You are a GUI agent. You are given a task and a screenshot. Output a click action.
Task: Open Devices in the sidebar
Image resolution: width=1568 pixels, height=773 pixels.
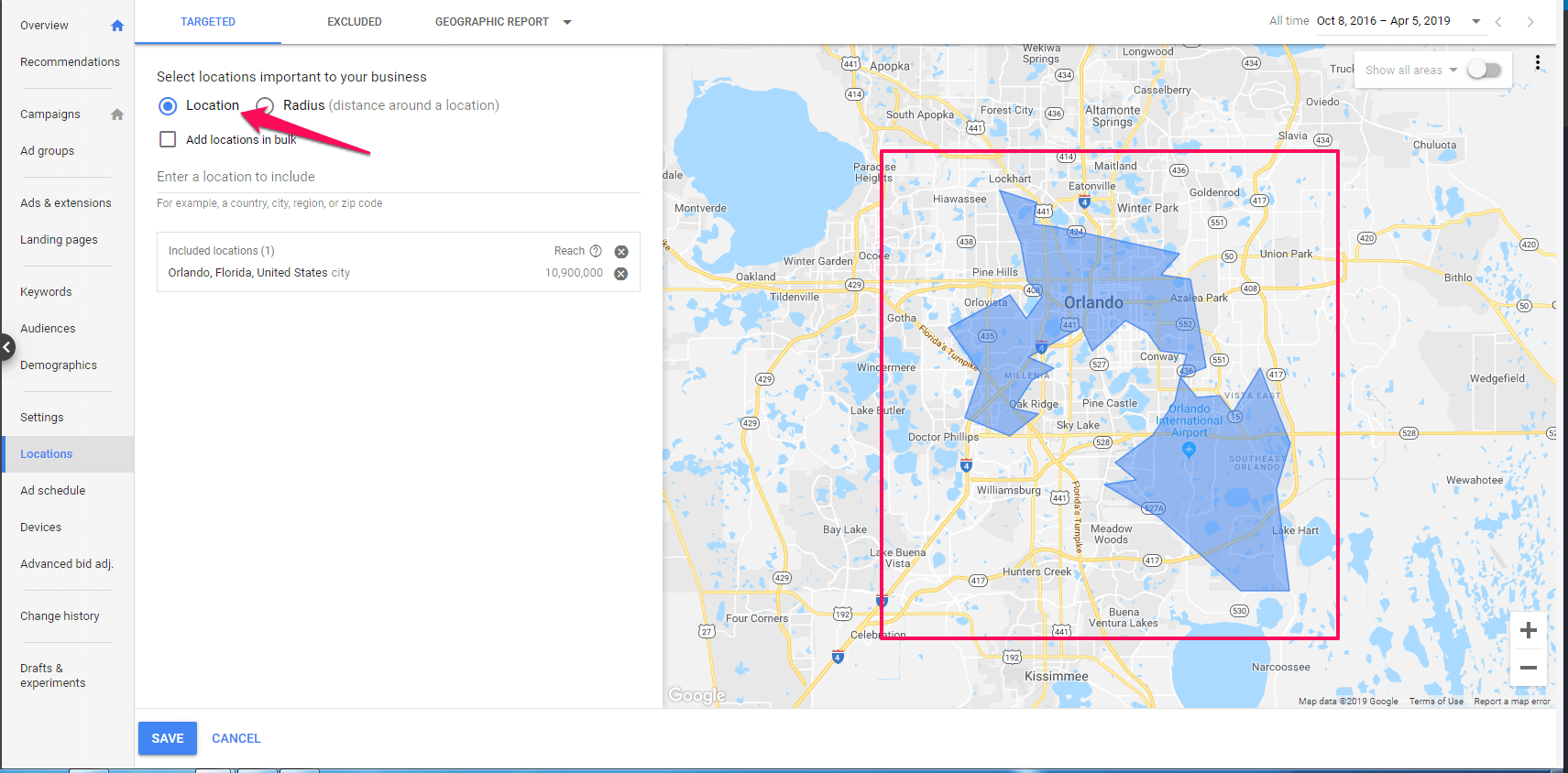pos(41,528)
